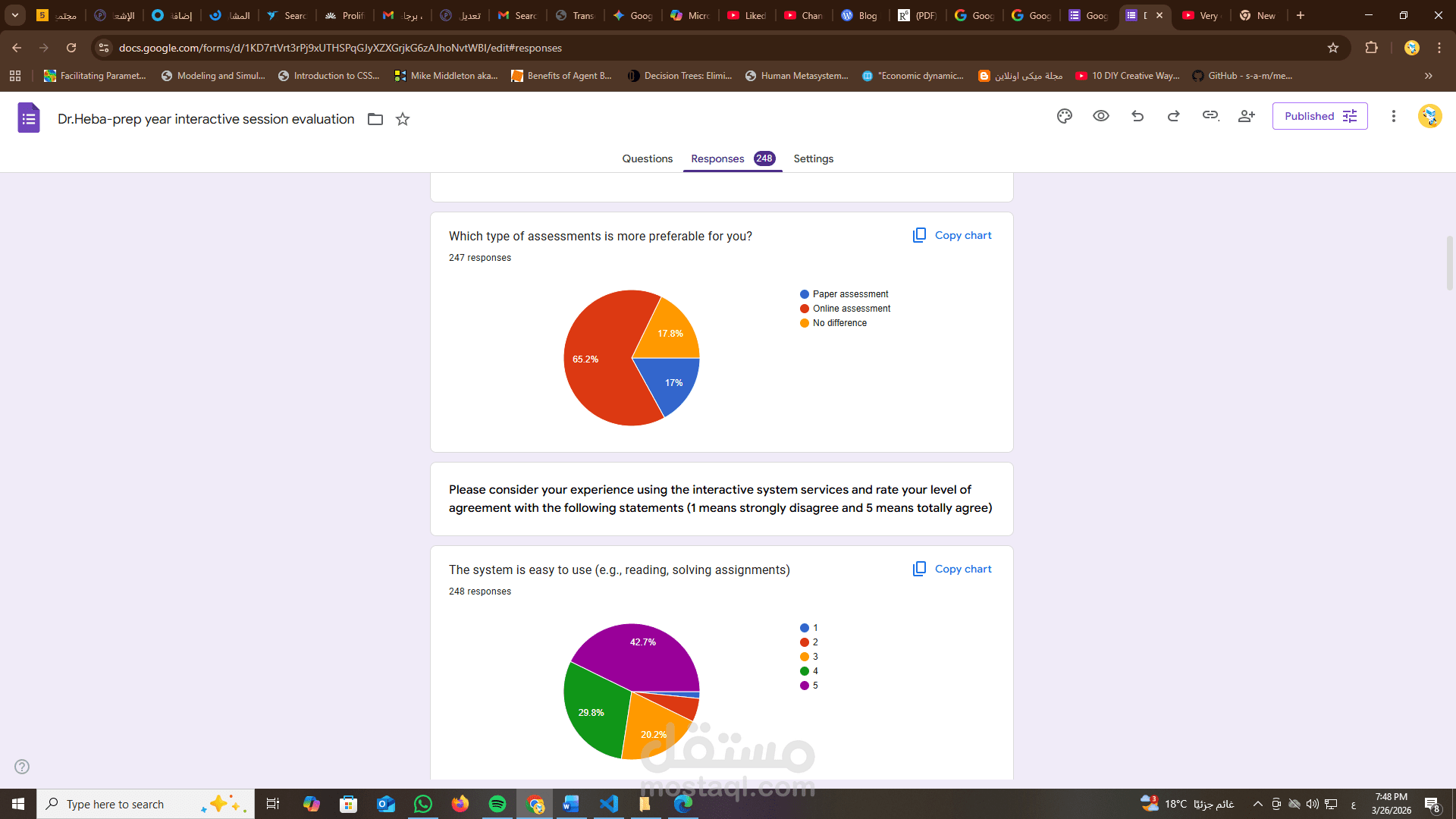Open the three-dot More options menu

tap(1393, 116)
